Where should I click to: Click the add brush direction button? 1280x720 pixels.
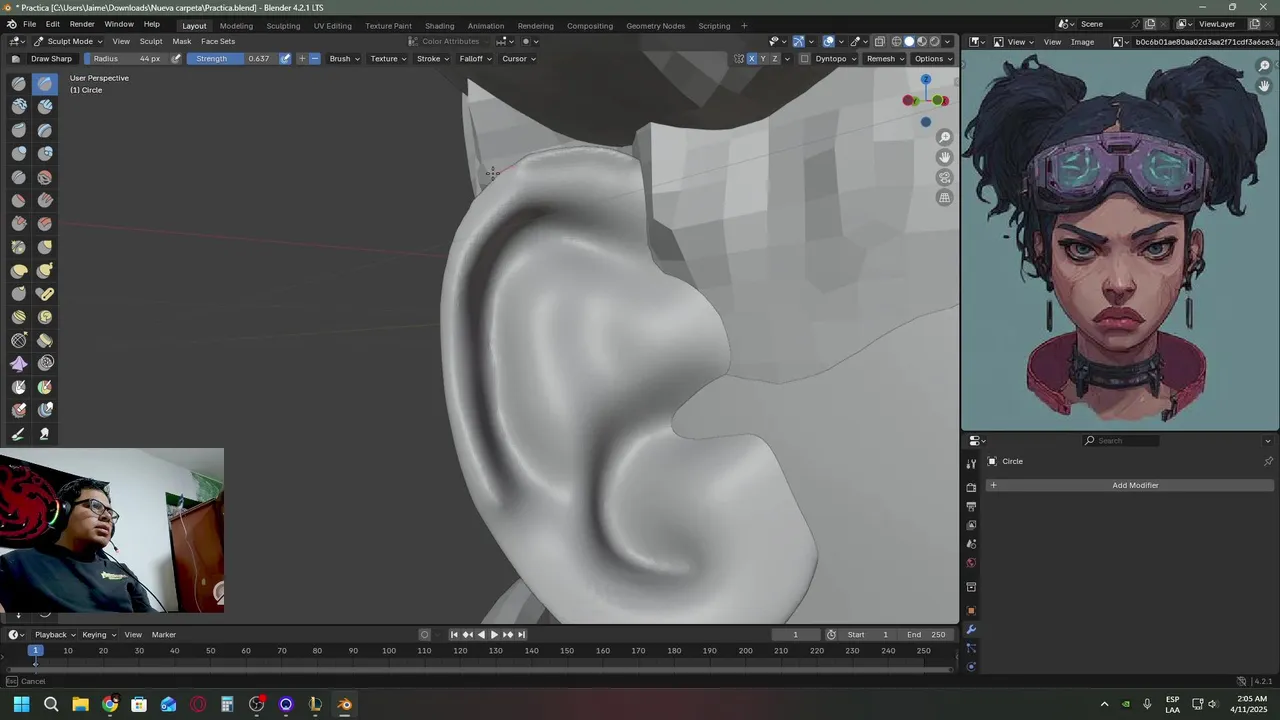[302, 59]
